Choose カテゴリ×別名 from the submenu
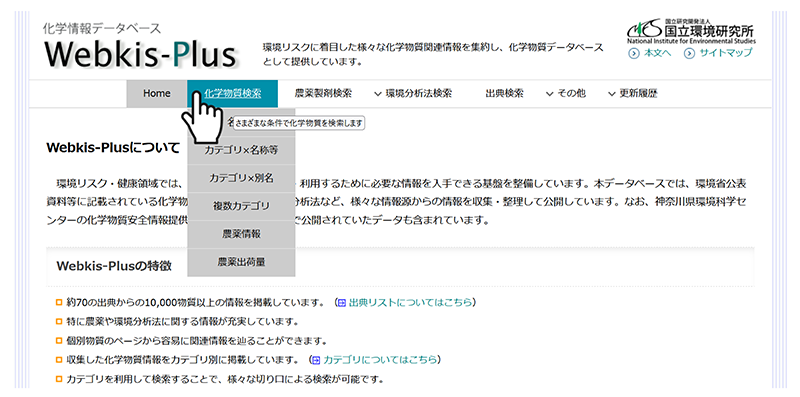This screenshot has width=800, height=397. point(241,179)
